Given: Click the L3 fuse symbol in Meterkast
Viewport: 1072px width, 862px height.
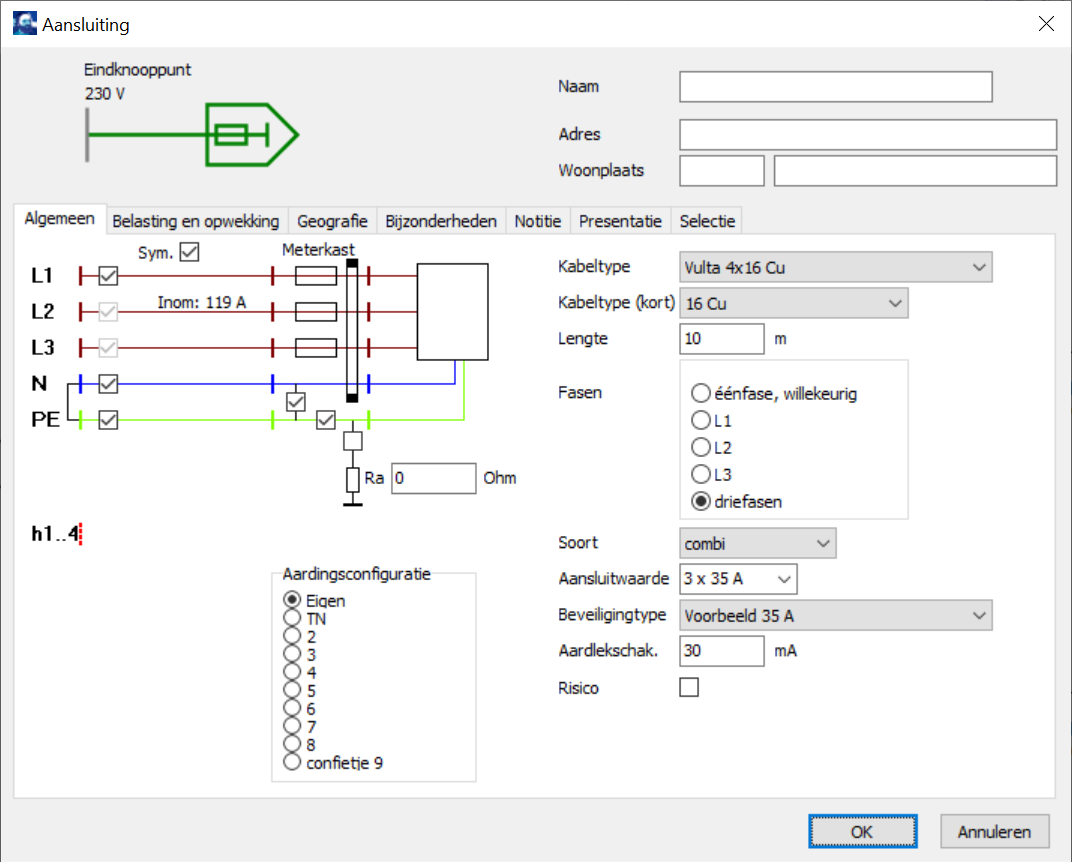Looking at the screenshot, I should 315,347.
